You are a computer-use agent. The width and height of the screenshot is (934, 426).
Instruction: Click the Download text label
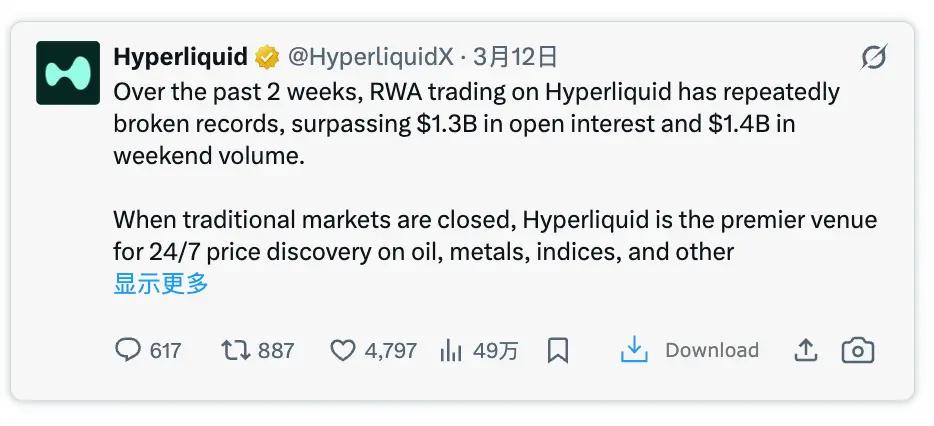[712, 350]
